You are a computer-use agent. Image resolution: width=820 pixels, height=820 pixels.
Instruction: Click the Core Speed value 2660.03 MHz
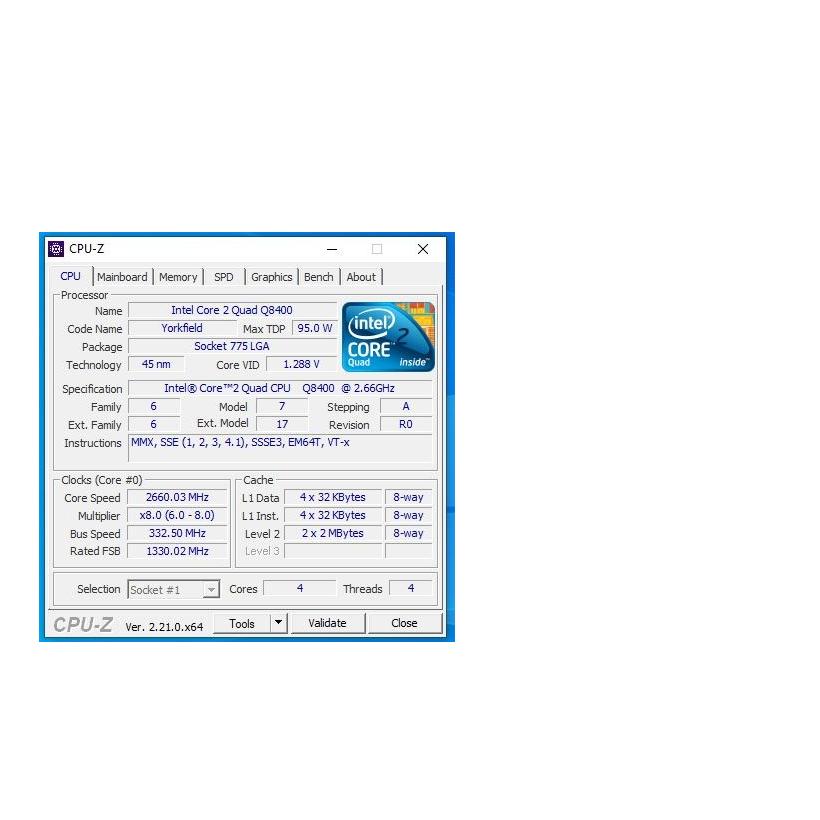coord(177,497)
